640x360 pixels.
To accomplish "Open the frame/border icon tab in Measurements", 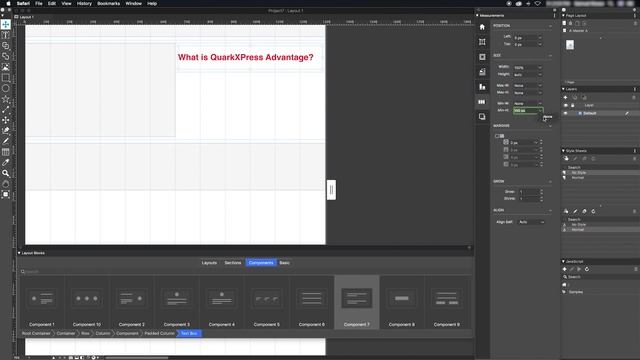I will 482,57.
